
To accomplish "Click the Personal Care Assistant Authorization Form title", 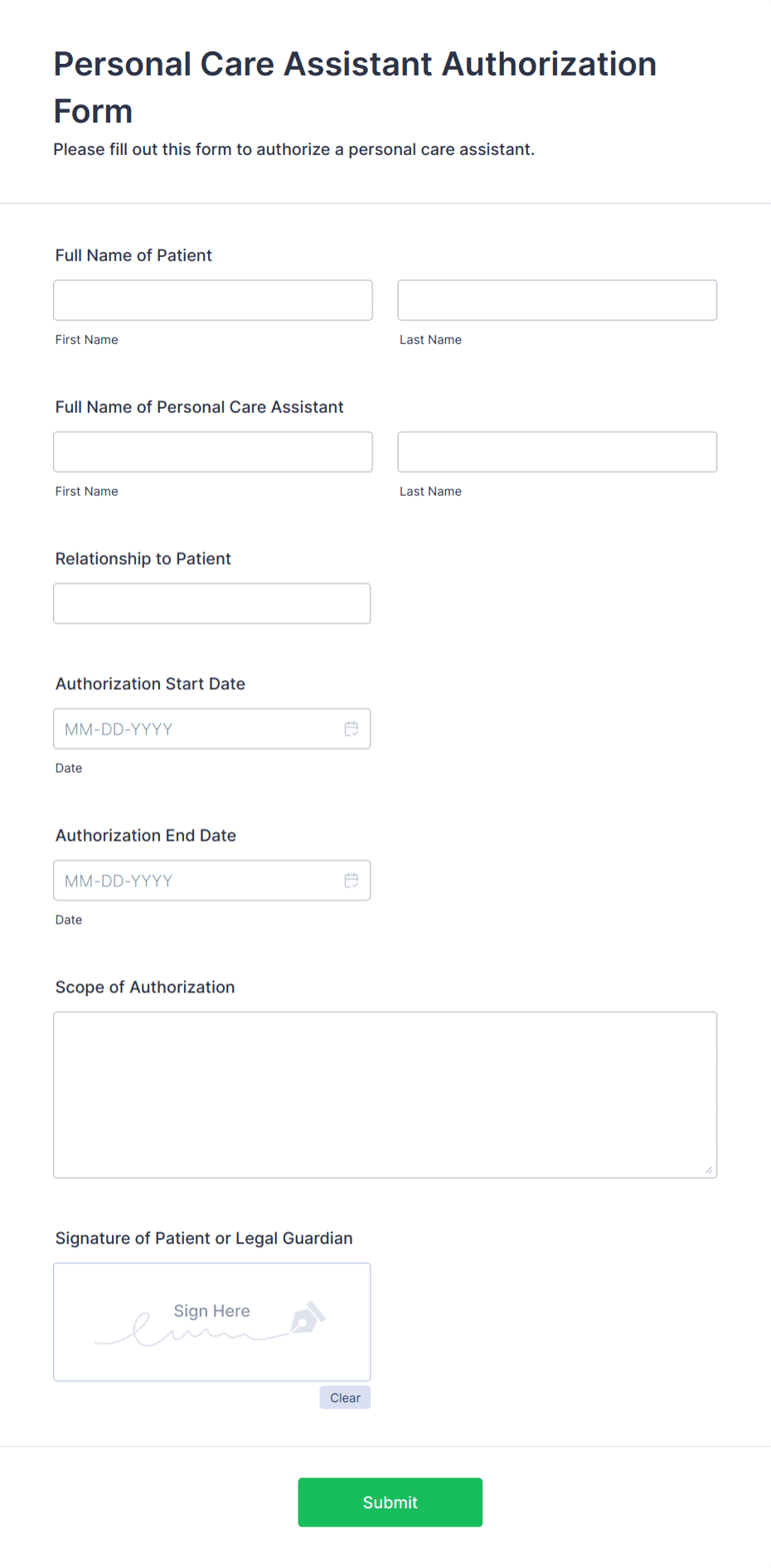I will [x=355, y=86].
